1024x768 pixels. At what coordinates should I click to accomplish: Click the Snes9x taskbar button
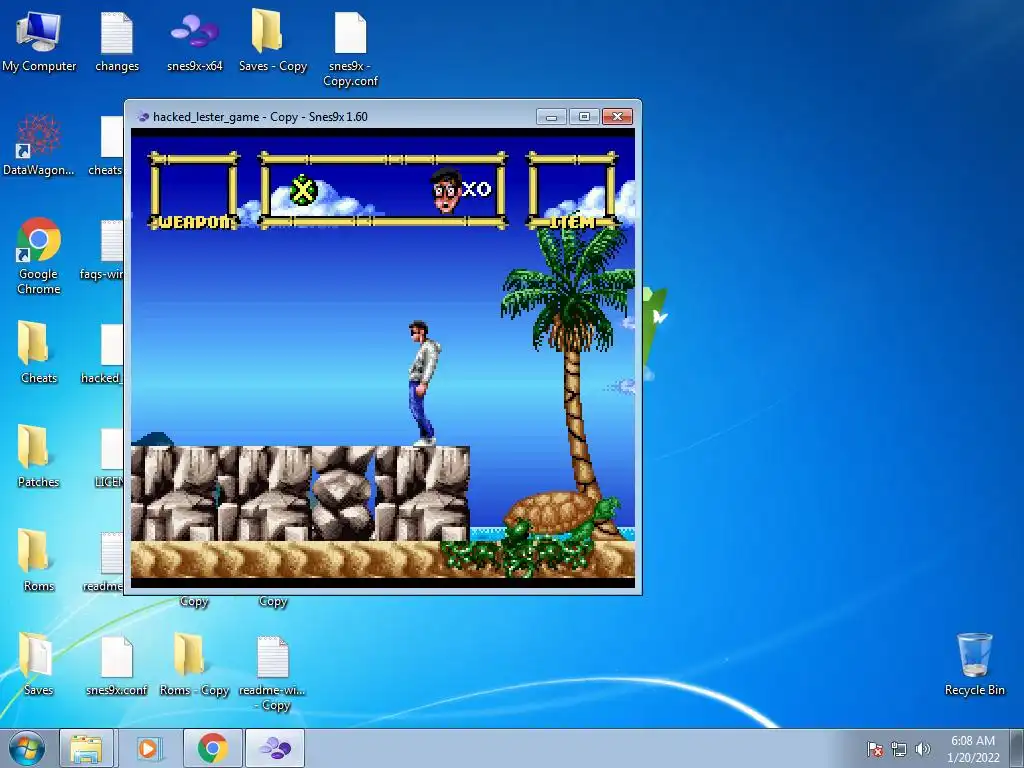click(x=275, y=748)
